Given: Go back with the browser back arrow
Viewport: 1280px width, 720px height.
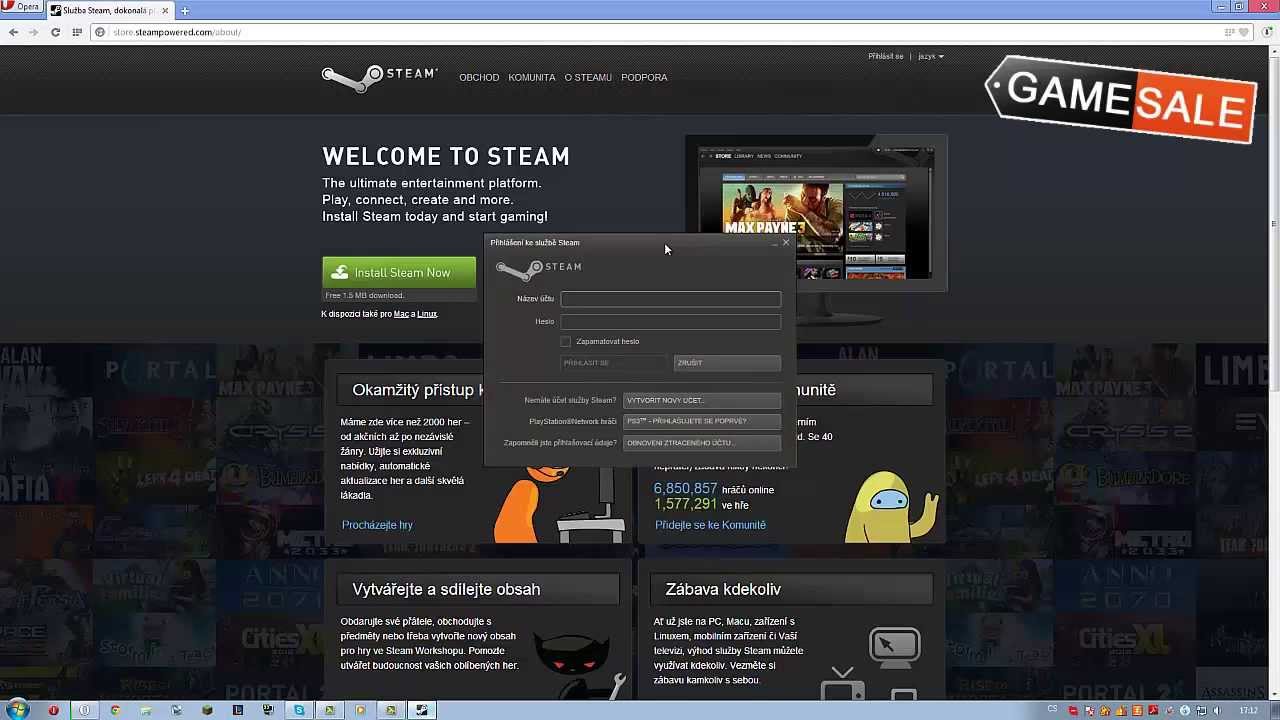Looking at the screenshot, I should (13, 32).
